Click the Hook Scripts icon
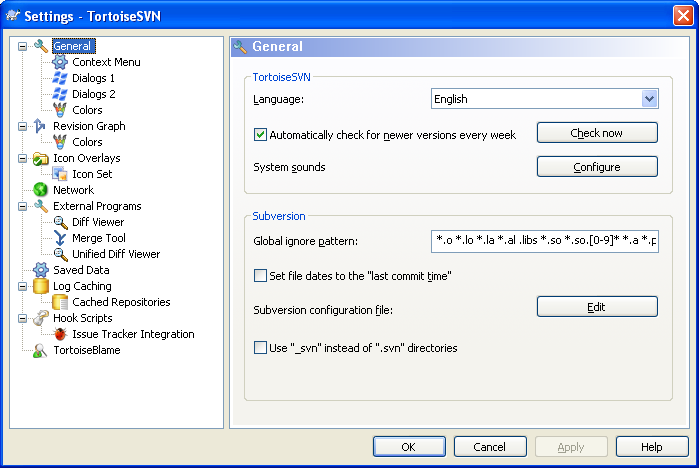The image size is (699, 468). pos(41,318)
